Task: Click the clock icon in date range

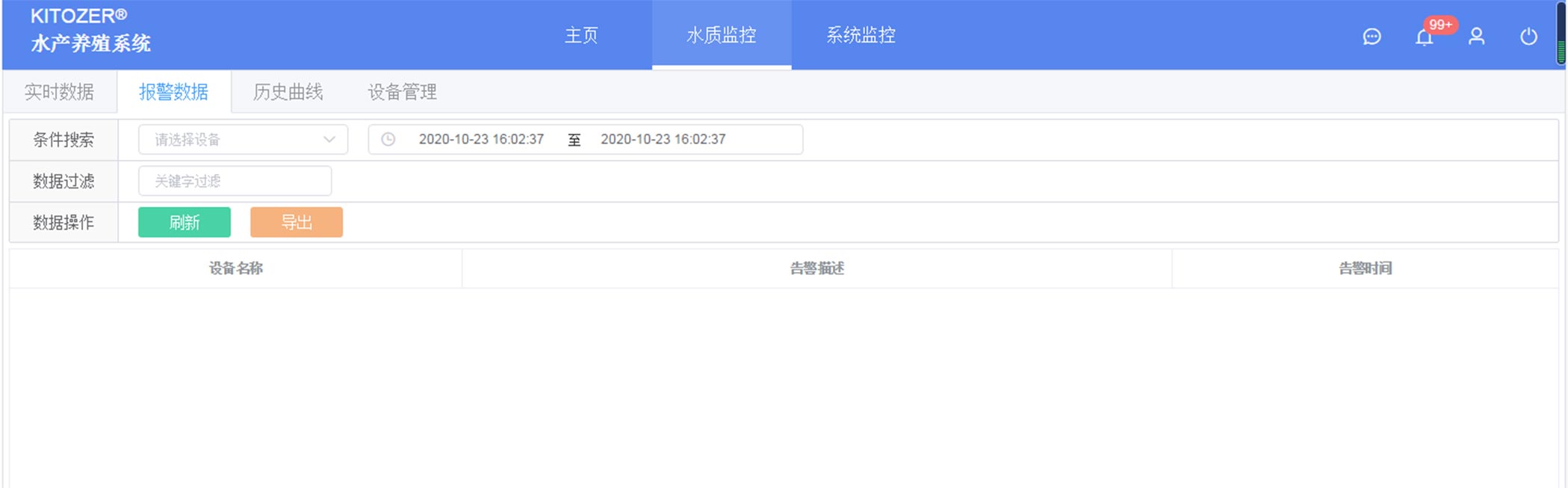Action: 388,139
